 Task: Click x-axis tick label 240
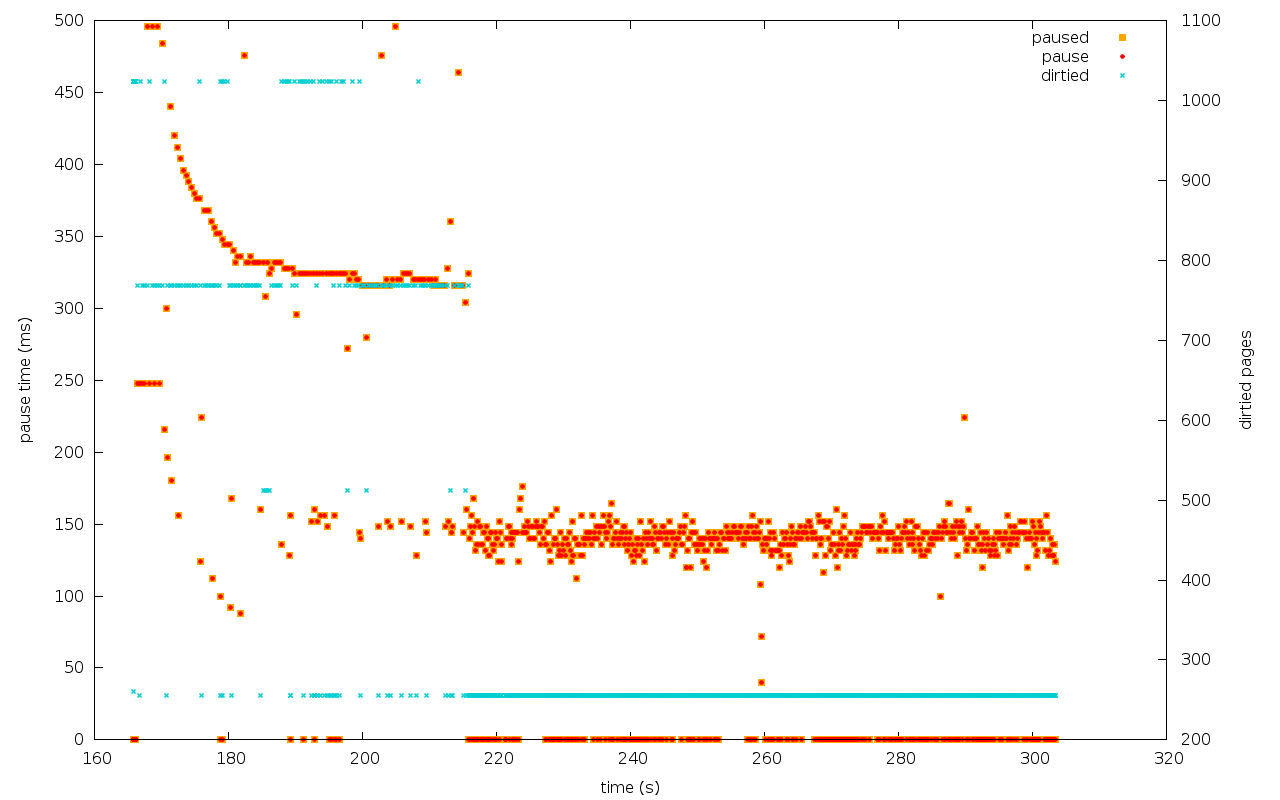[632, 758]
